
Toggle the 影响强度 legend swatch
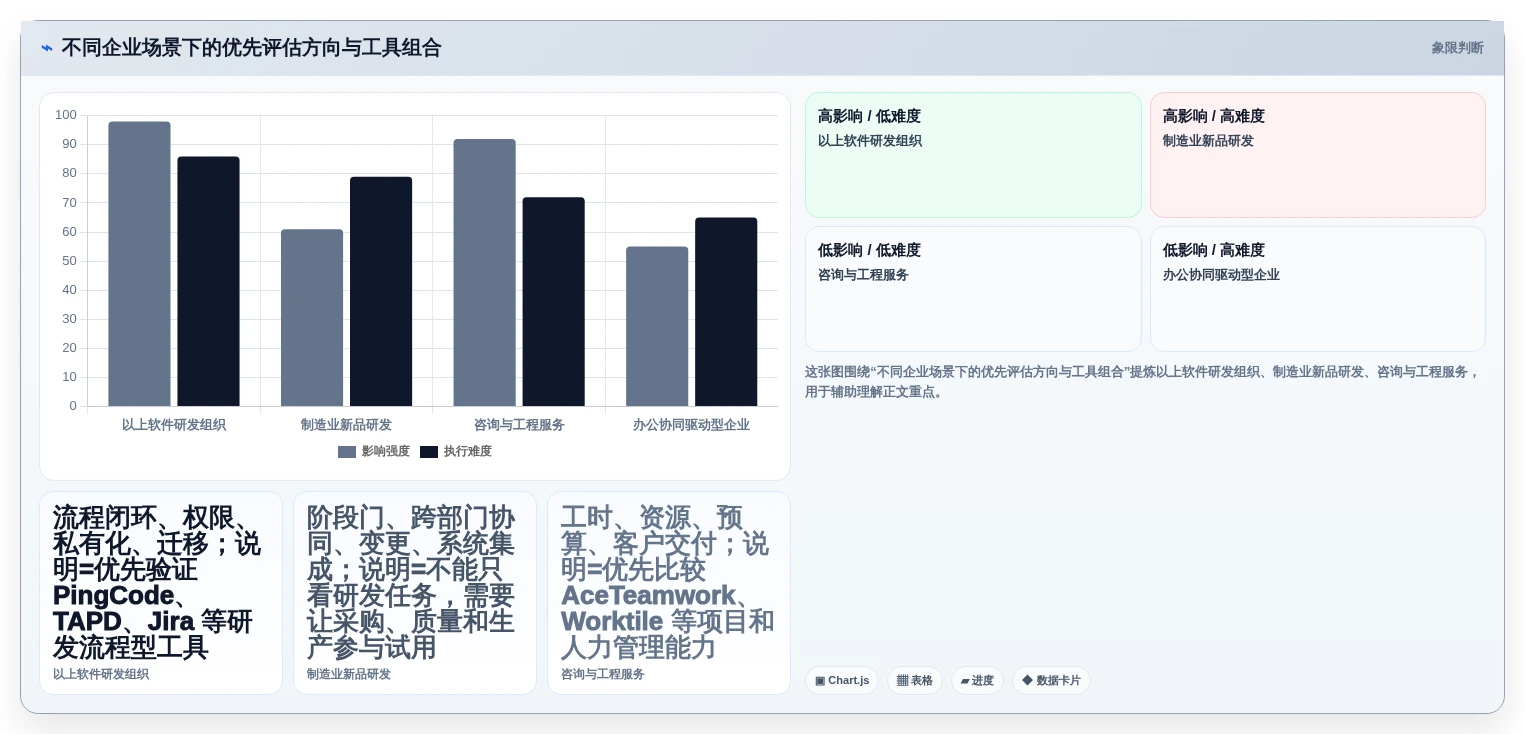point(347,452)
